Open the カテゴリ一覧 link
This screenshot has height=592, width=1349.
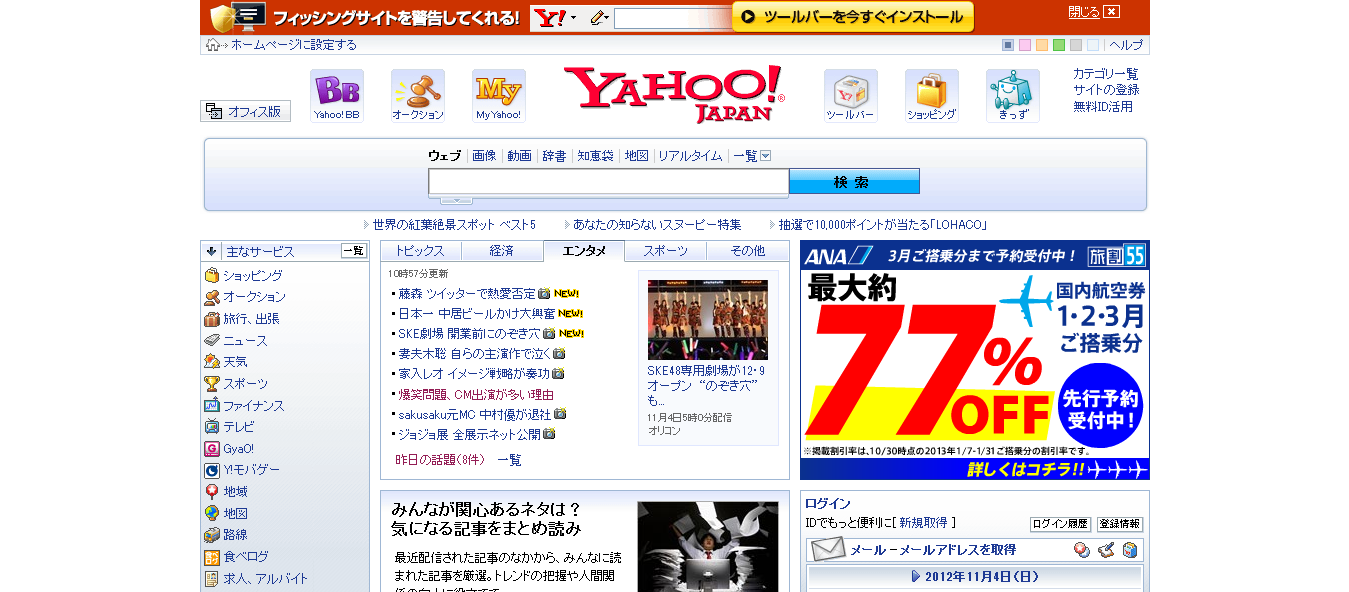[1106, 74]
